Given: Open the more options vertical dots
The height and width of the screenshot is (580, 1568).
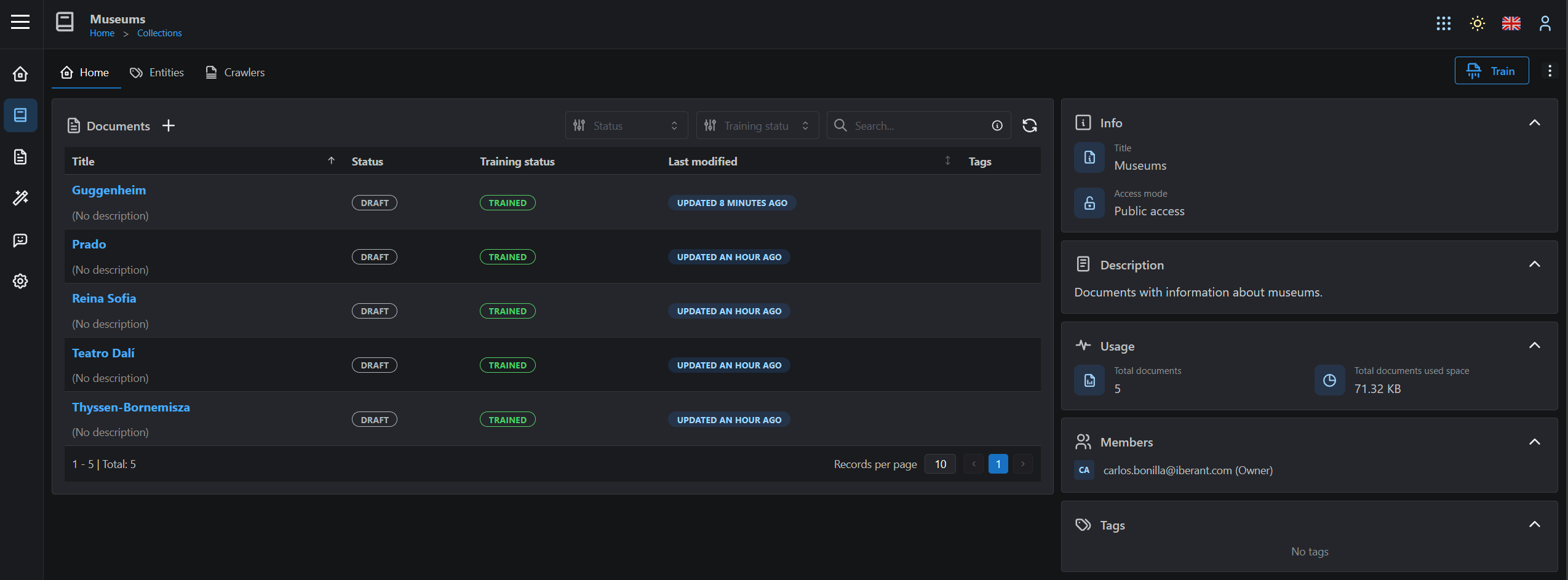Looking at the screenshot, I should 1550,71.
